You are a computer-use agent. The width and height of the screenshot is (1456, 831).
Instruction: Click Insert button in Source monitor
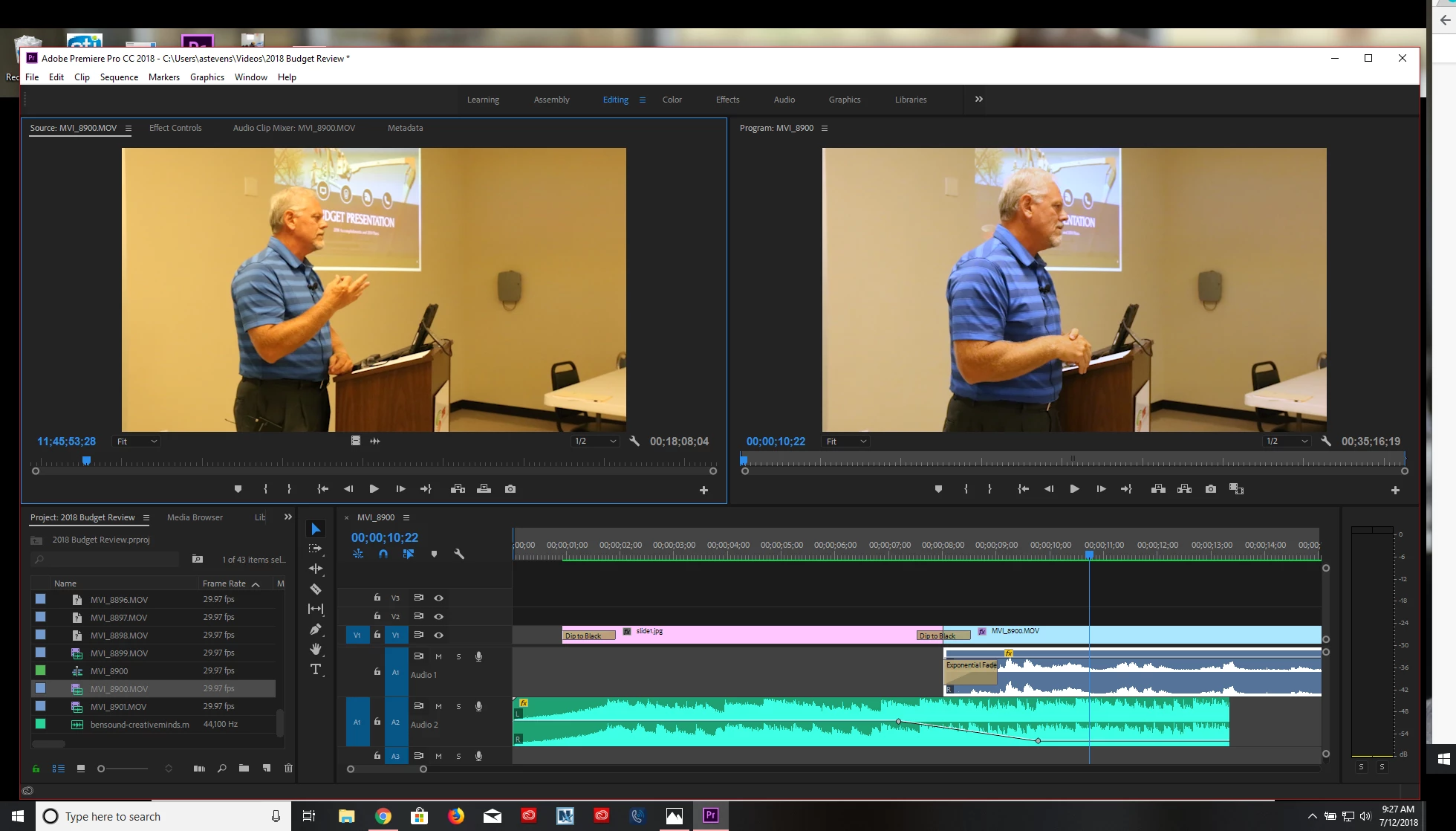click(x=458, y=489)
